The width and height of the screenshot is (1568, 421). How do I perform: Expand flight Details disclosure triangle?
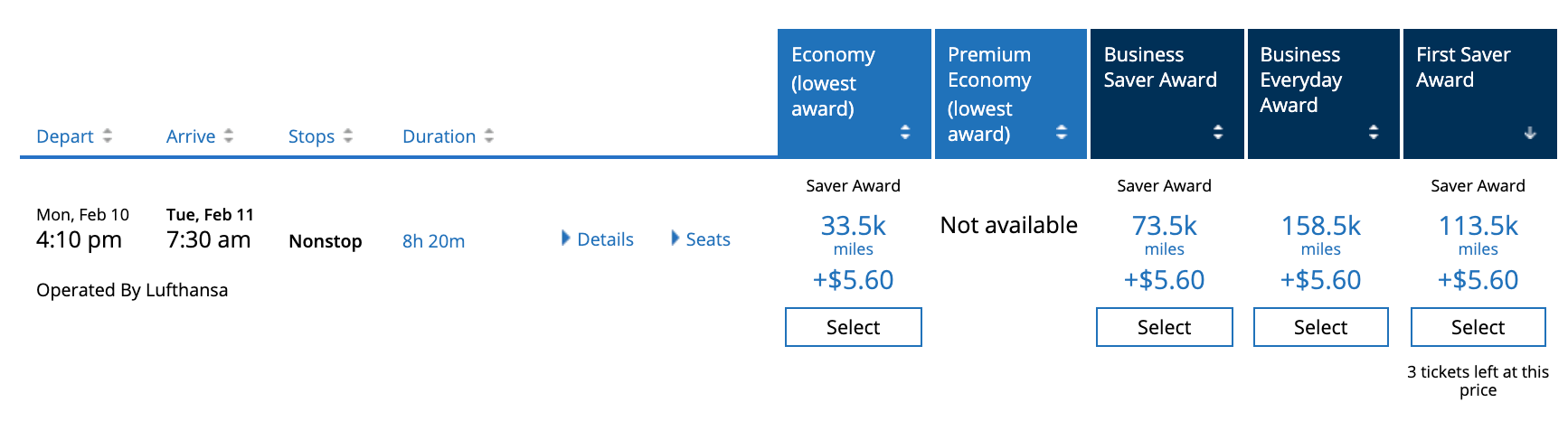tap(566, 239)
